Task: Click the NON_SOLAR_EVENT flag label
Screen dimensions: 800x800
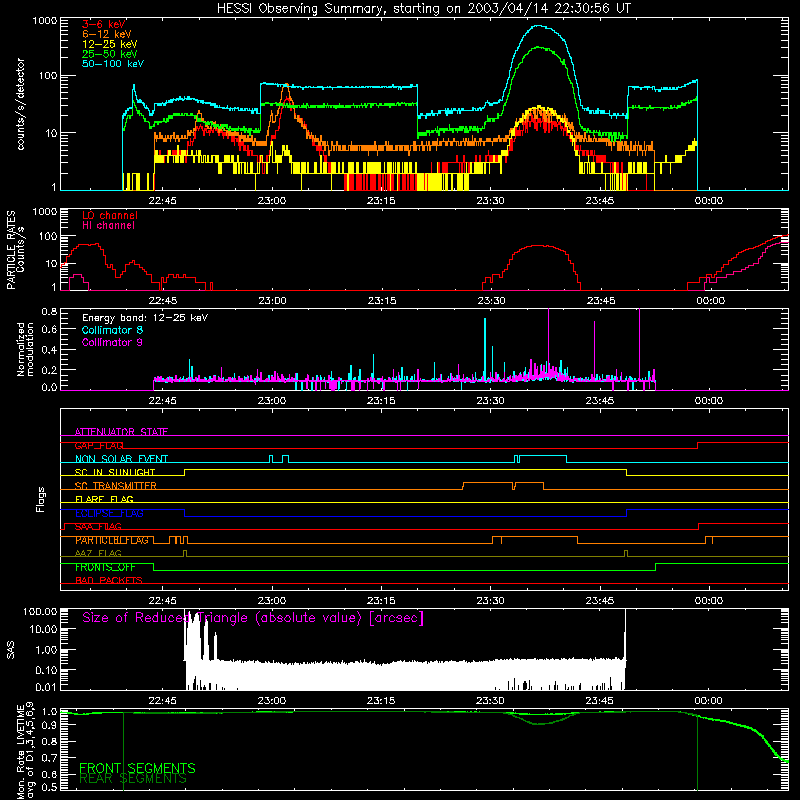Action: (x=121, y=459)
